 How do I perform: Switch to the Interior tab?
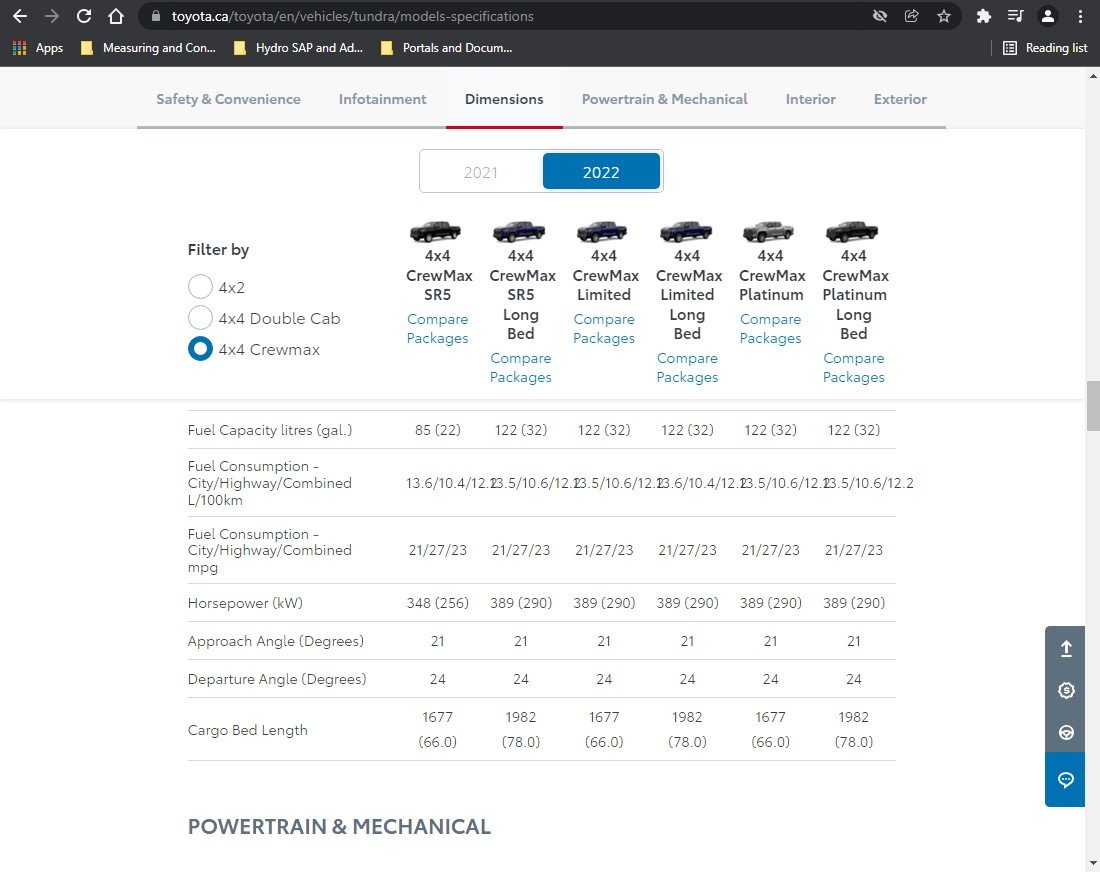[810, 99]
